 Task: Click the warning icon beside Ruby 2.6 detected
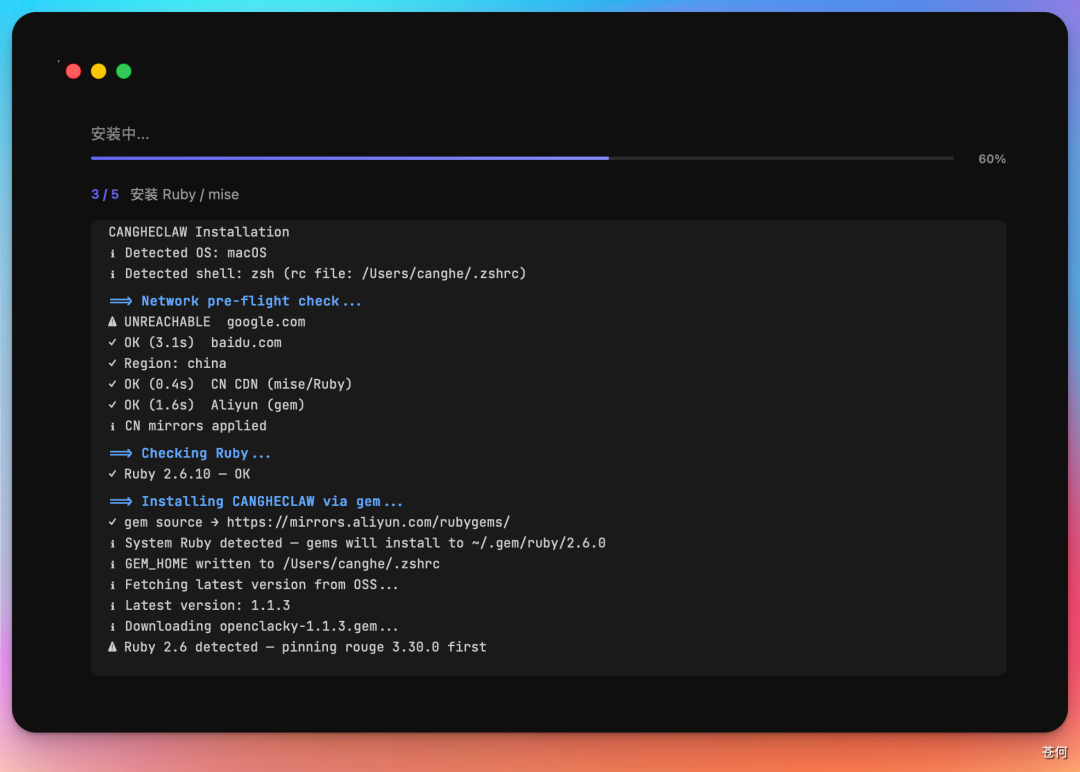point(112,647)
